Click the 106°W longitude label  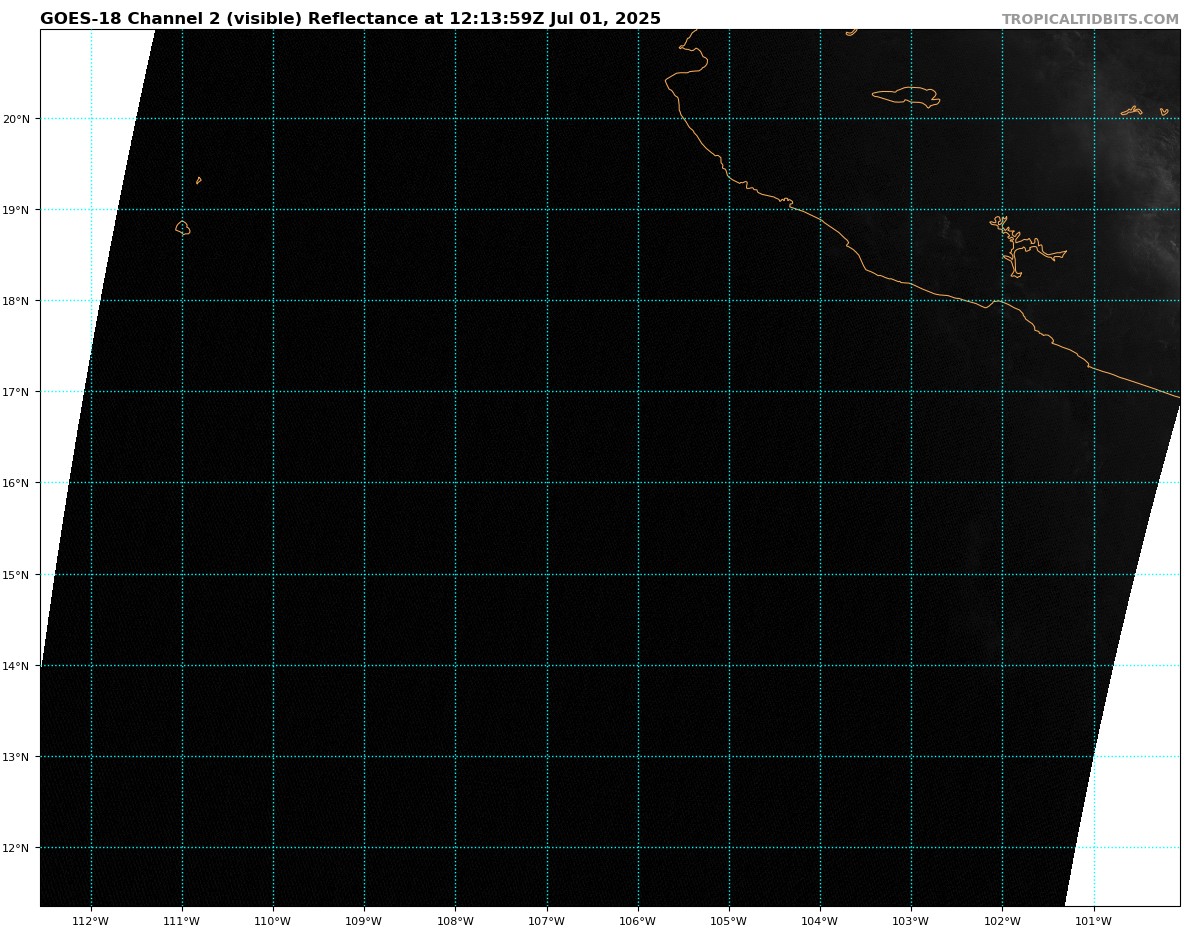point(638,921)
